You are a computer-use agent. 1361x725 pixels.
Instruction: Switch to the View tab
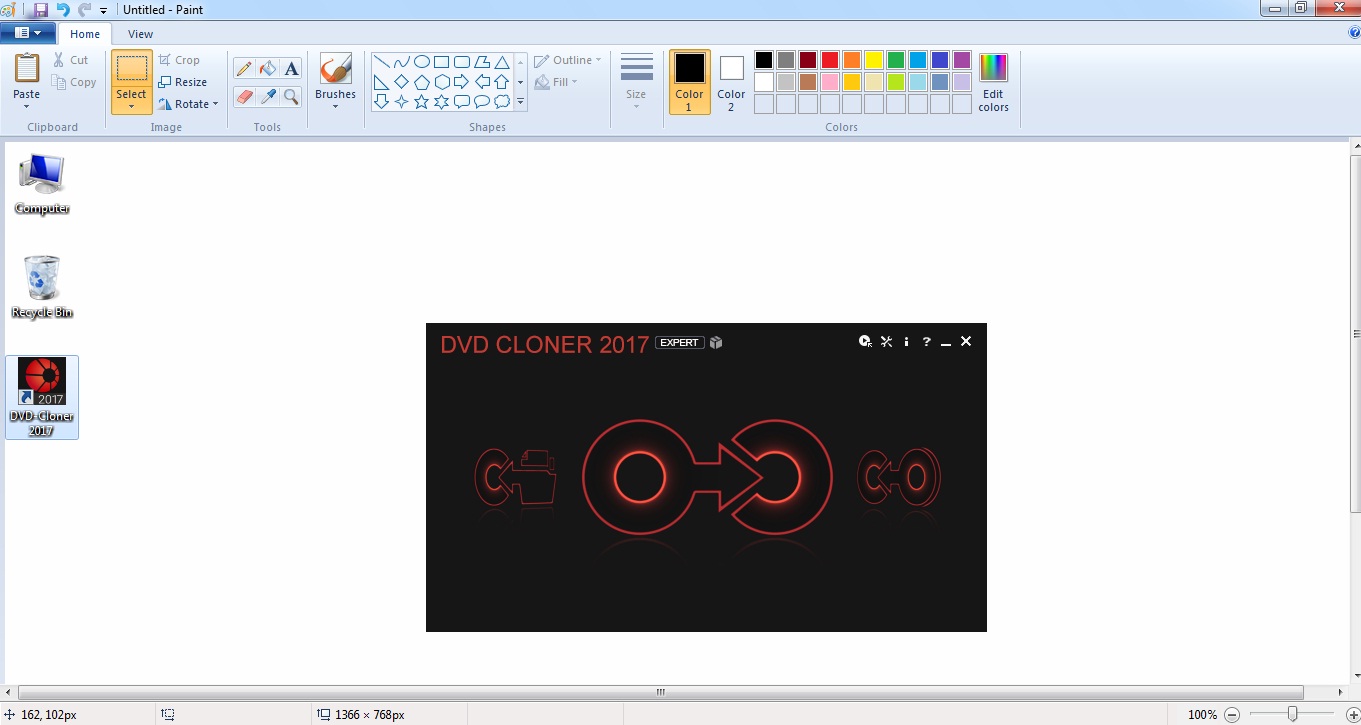point(140,34)
